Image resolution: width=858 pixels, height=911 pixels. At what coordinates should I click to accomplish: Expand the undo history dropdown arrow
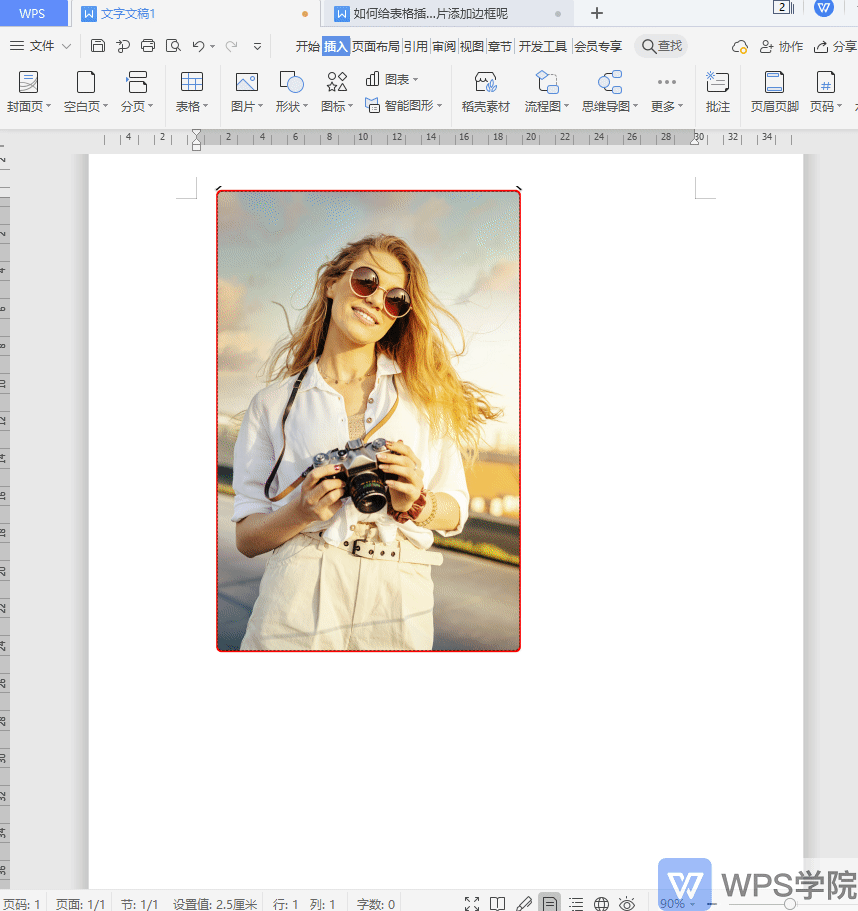pos(213,46)
